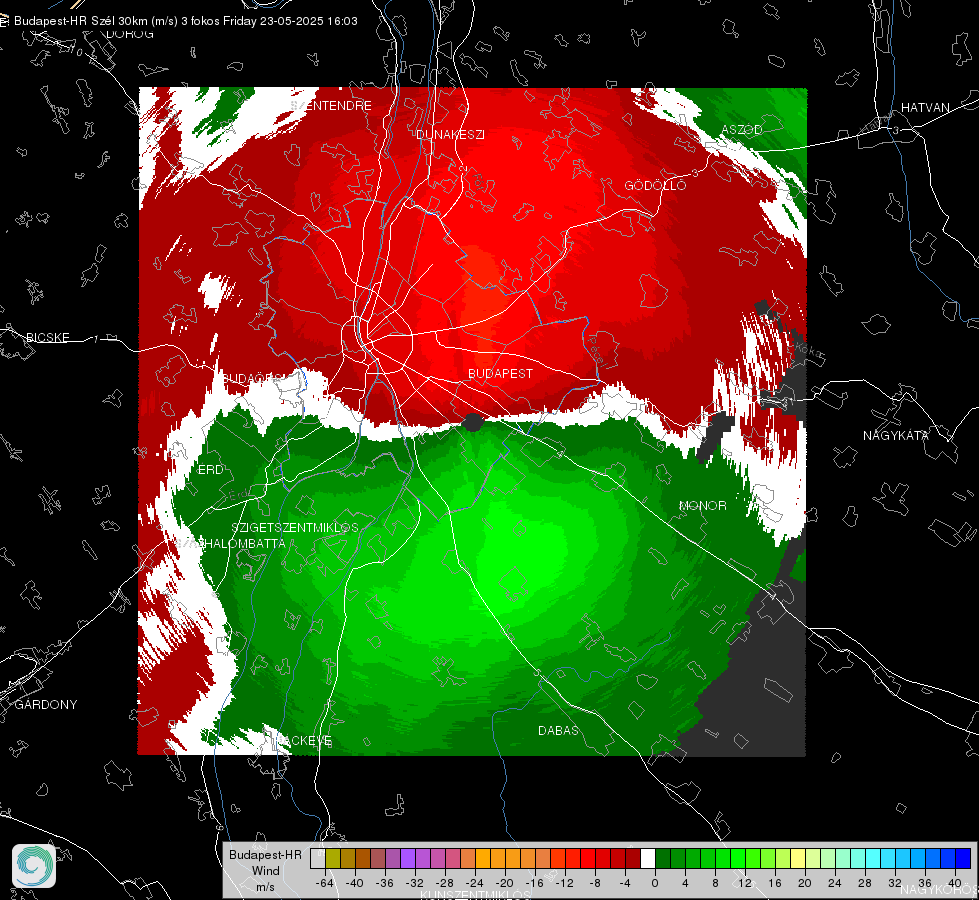Click the 12 value on the scale
This screenshot has height=900, width=979.
pyautogui.click(x=745, y=883)
